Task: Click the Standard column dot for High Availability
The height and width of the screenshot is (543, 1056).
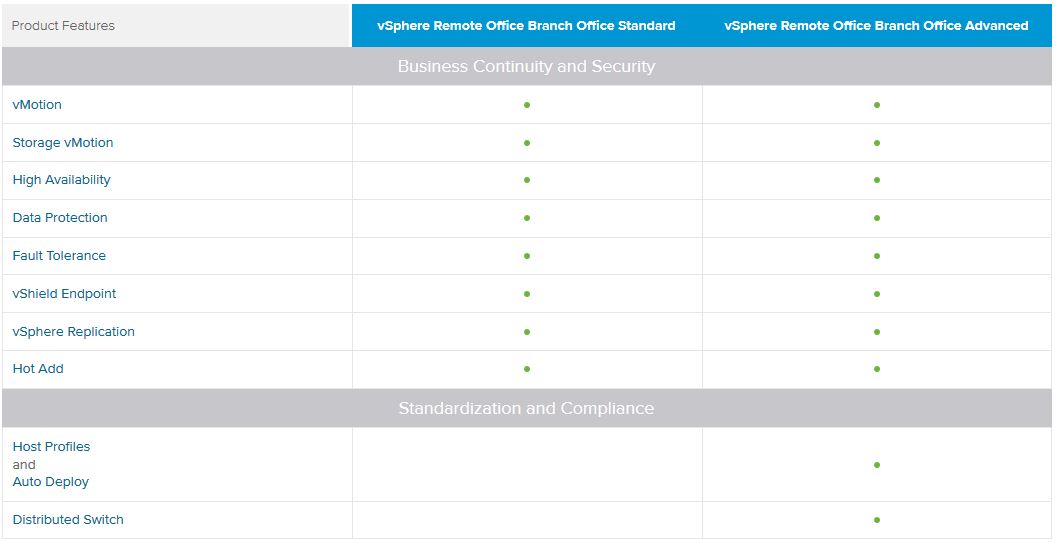Action: 527,180
